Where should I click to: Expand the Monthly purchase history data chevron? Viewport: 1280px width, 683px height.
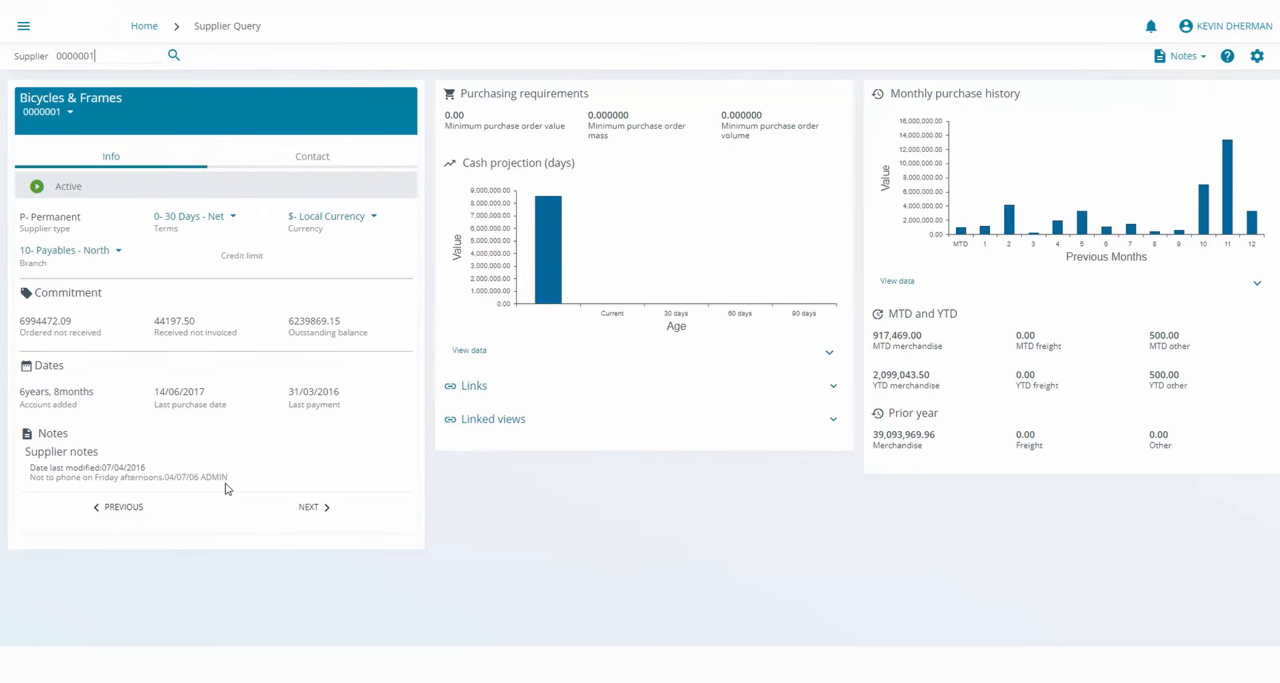1257,283
